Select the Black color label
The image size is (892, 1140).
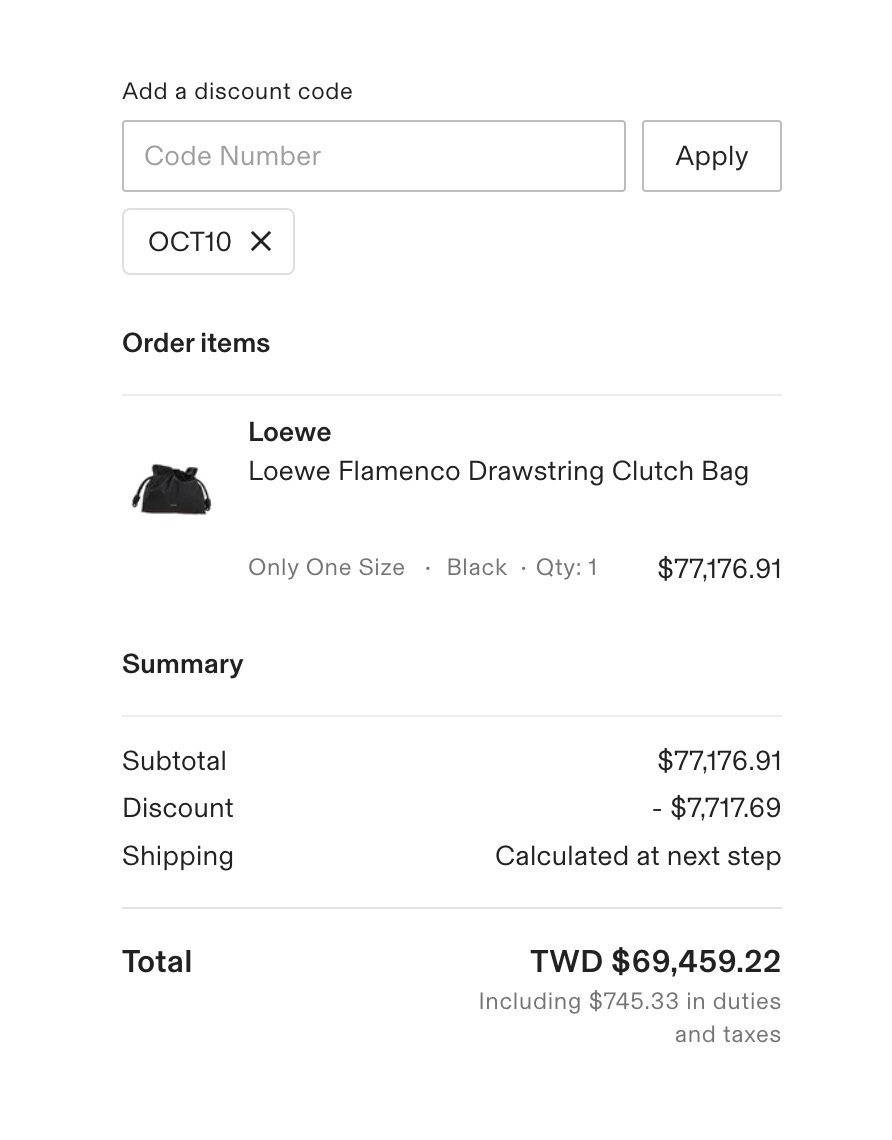(476, 568)
